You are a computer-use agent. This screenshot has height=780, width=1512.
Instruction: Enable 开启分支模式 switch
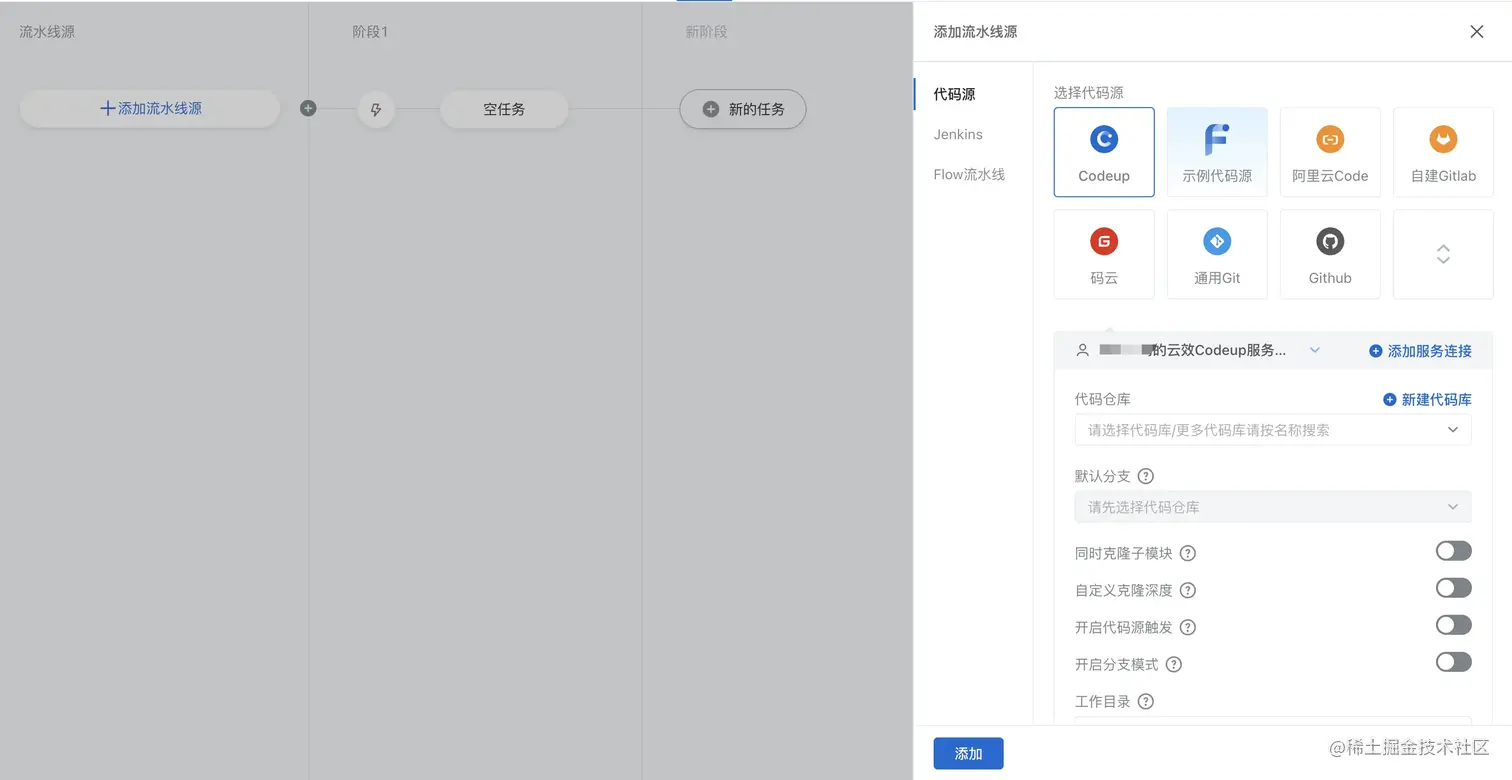1453,662
